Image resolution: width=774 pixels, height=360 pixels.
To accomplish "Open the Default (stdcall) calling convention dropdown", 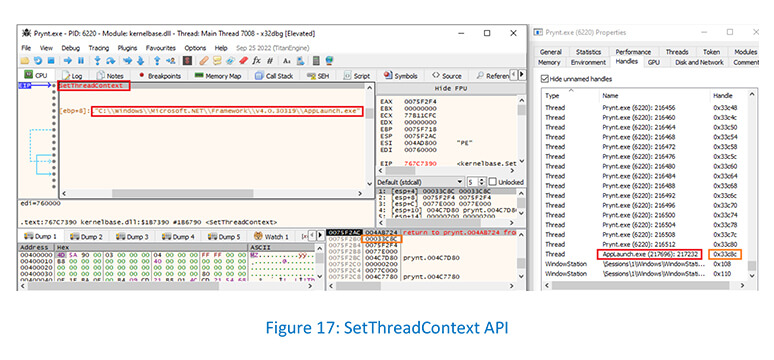I will (421, 182).
